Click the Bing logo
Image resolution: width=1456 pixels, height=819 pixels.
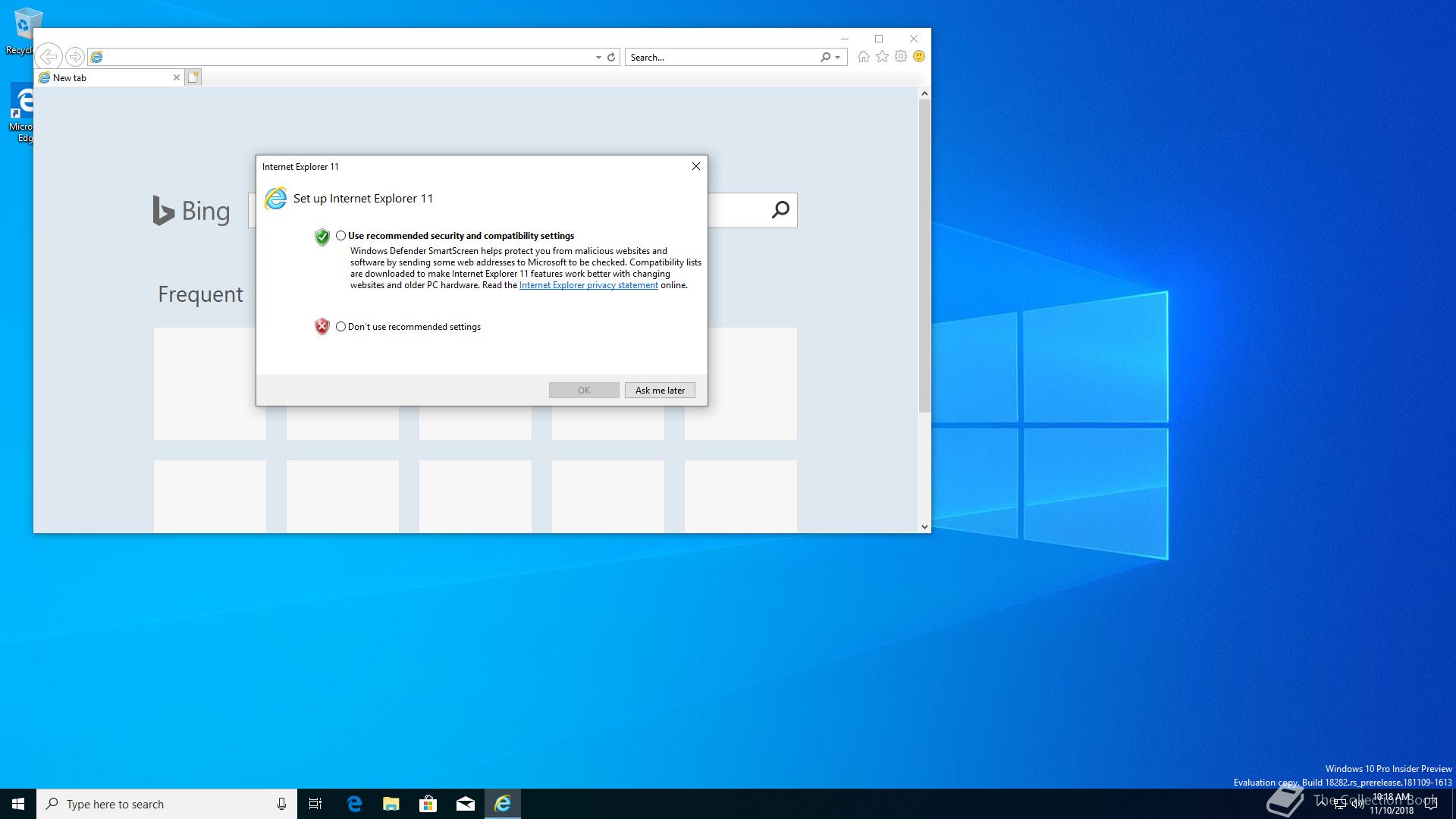(191, 211)
